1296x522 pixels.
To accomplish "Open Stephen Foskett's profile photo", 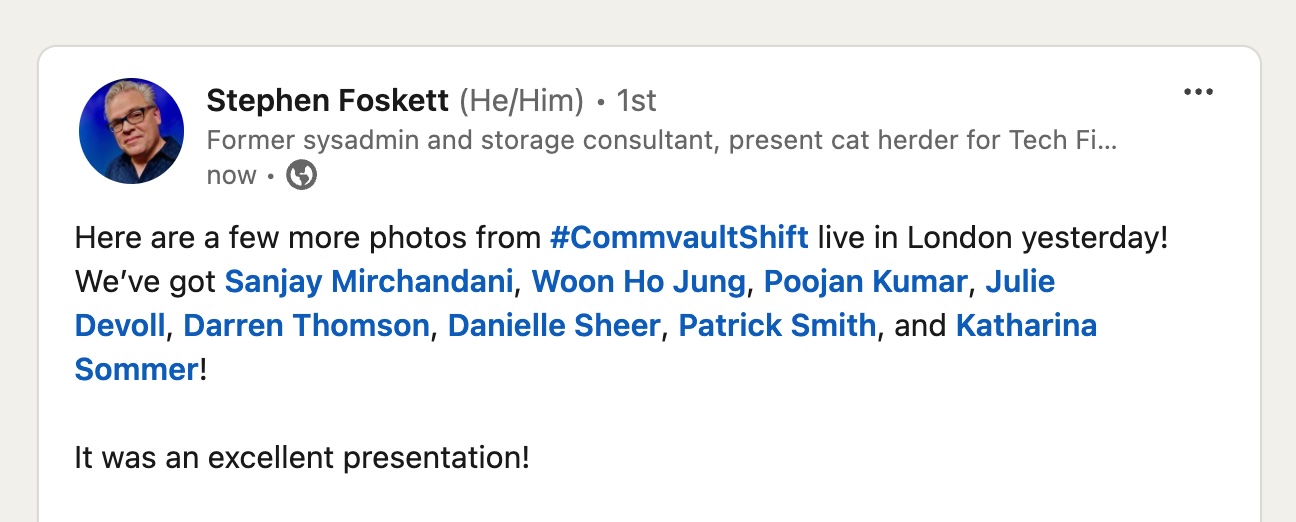I will pyautogui.click(x=131, y=132).
